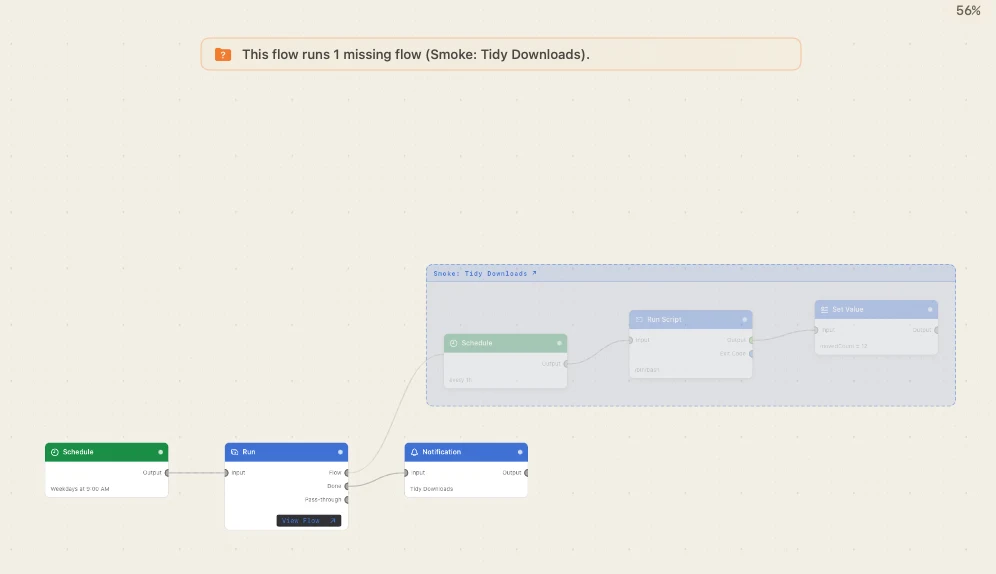Click the bell icon on Notification node
Screen dimensions: 996x574
(x=414, y=452)
